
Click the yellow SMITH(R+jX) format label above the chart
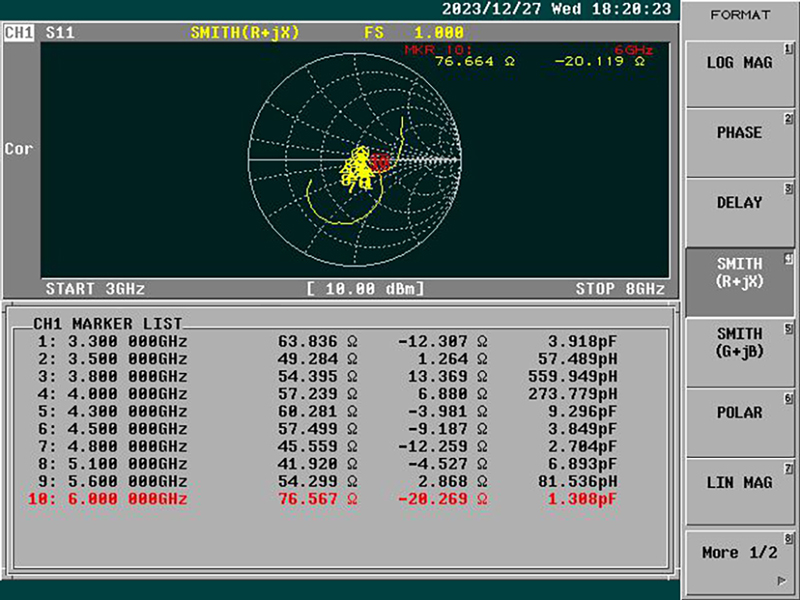tap(245, 33)
